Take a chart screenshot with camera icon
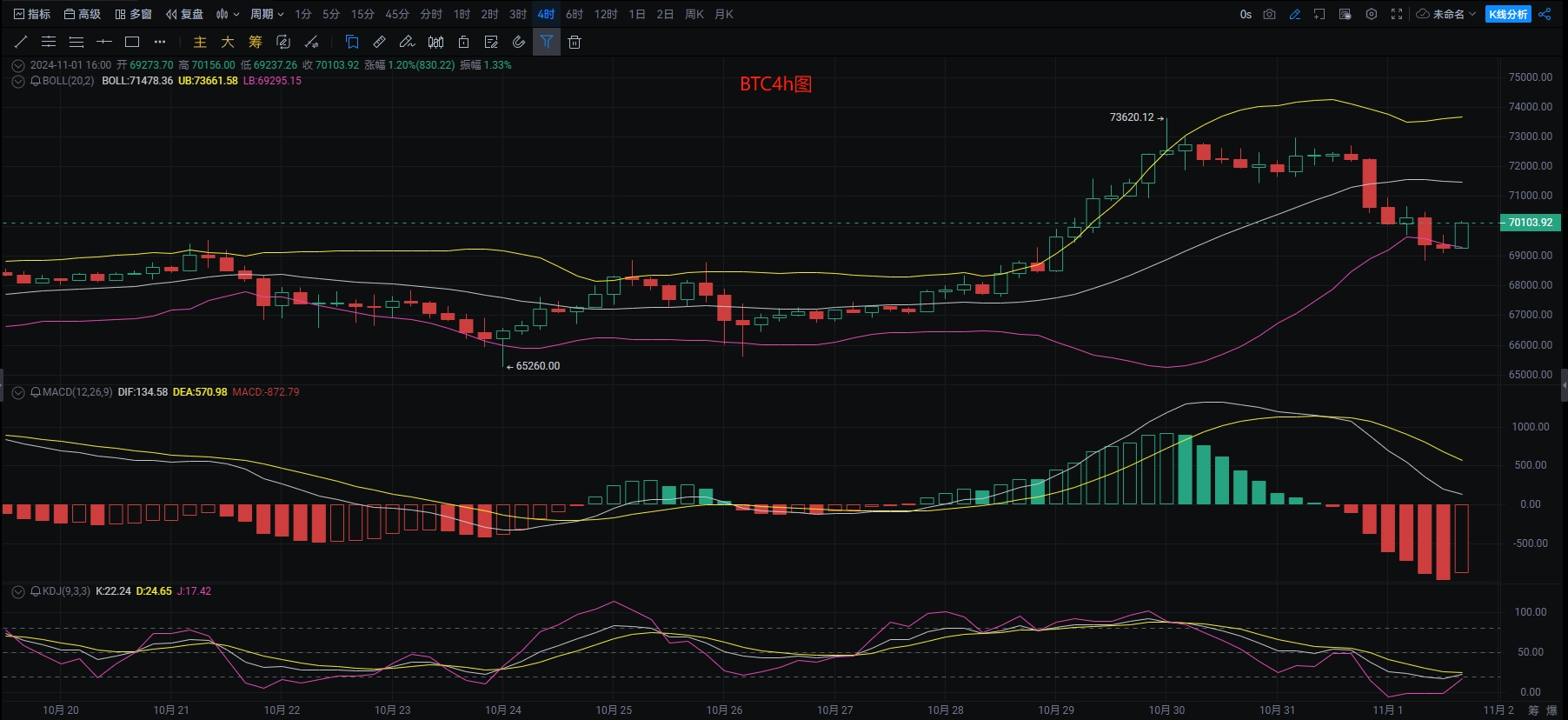 click(1269, 14)
